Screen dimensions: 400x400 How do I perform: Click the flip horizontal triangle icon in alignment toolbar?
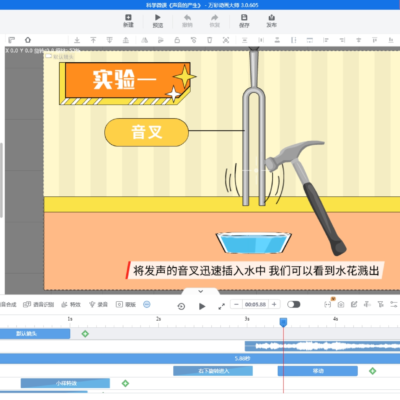(x=144, y=40)
